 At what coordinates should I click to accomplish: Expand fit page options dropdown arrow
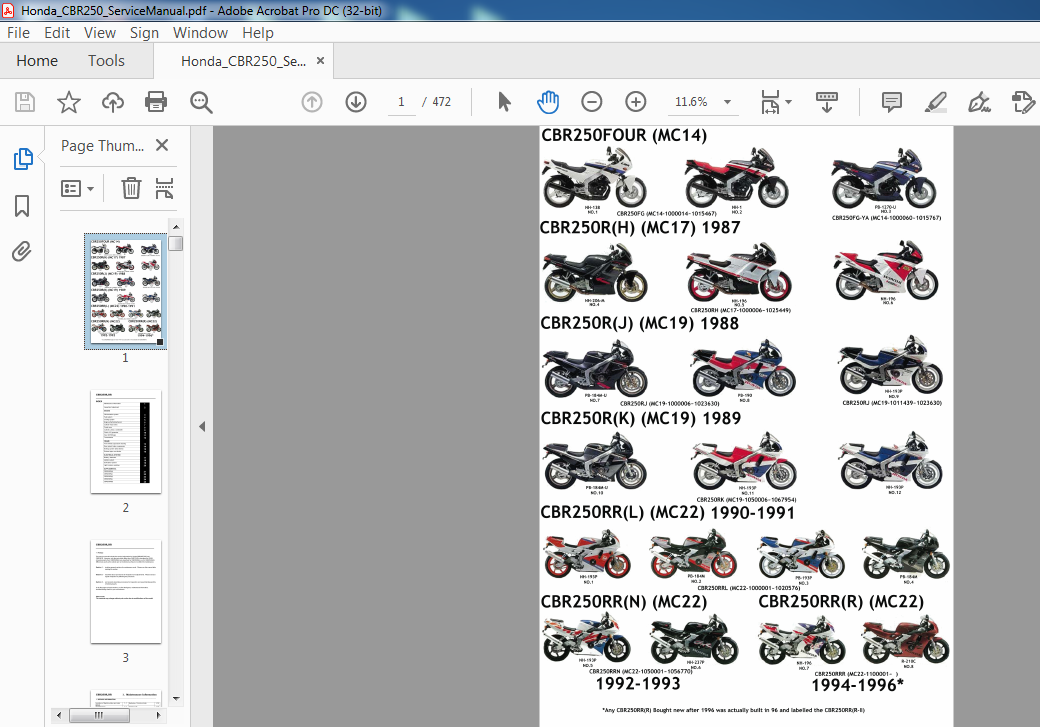pos(789,102)
